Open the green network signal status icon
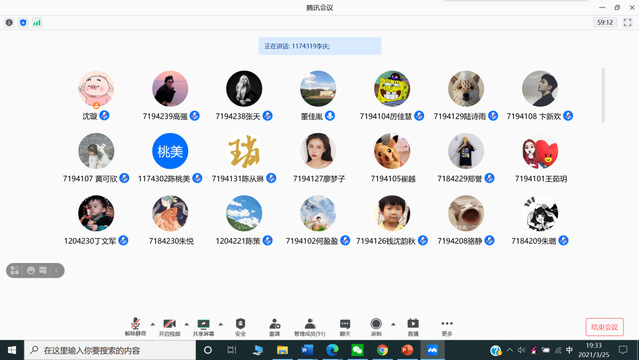Viewport: 639px width, 360px height. [x=37, y=22]
